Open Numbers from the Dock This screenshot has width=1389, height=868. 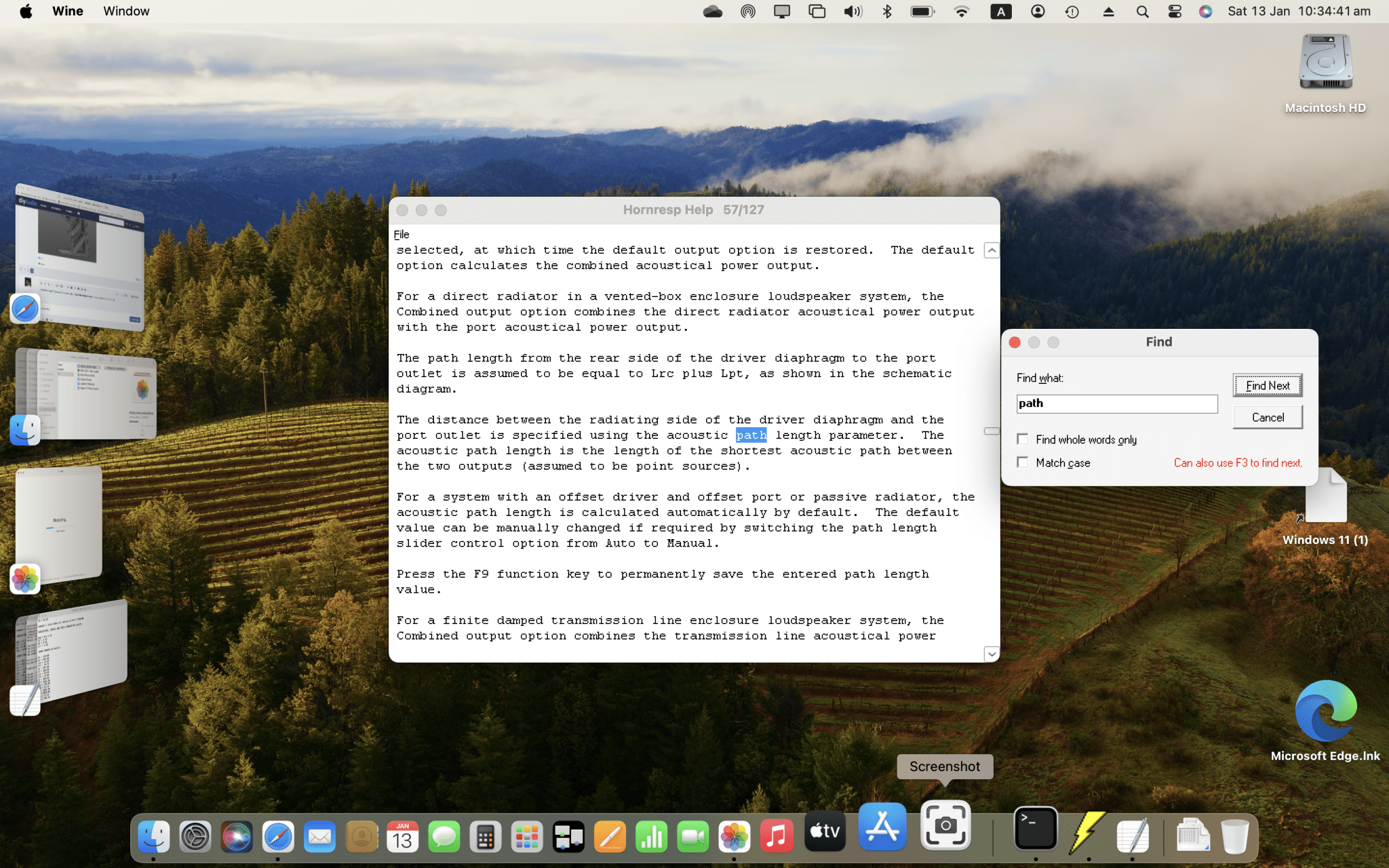point(651,837)
